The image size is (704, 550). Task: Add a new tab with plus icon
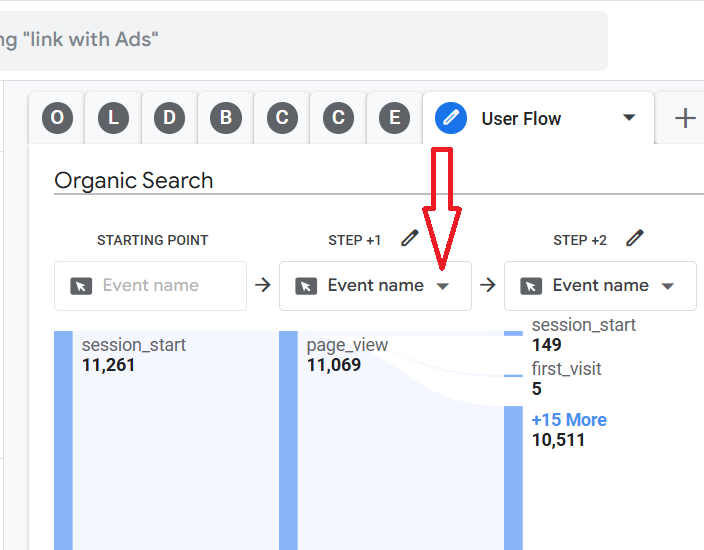pos(685,118)
